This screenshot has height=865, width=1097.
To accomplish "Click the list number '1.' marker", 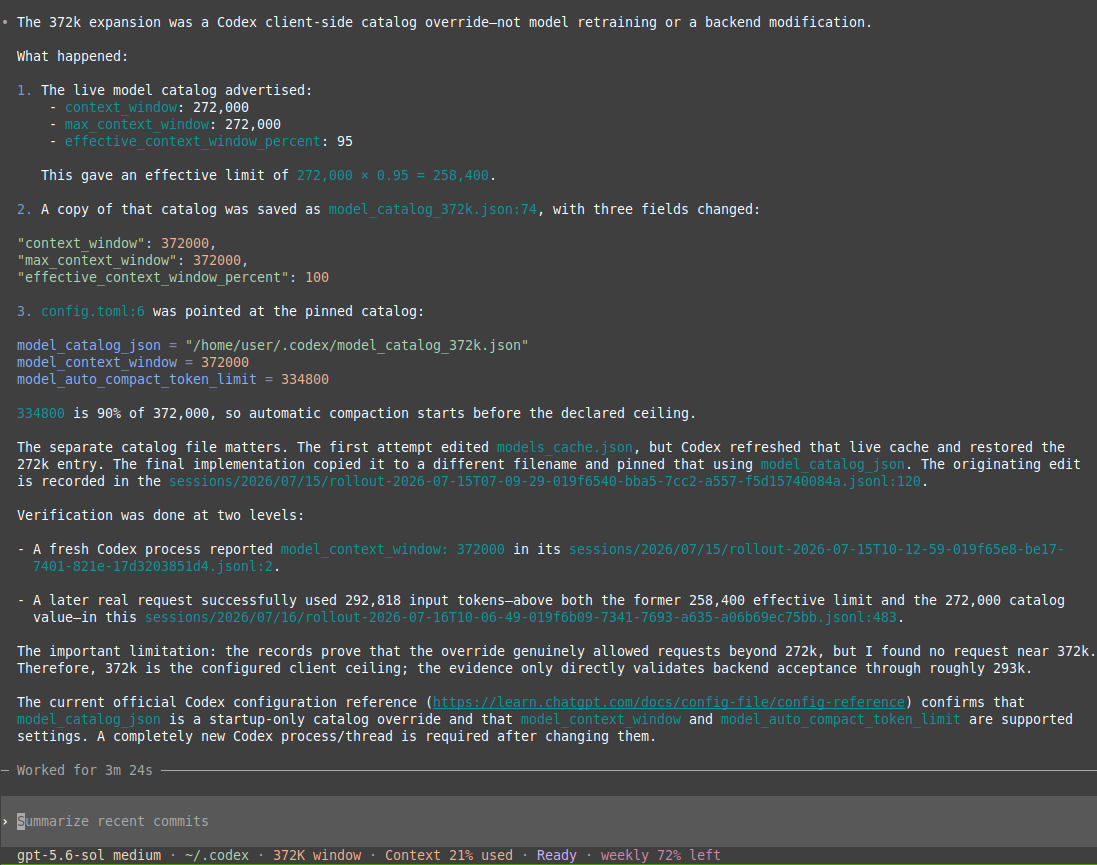I will tap(24, 90).
